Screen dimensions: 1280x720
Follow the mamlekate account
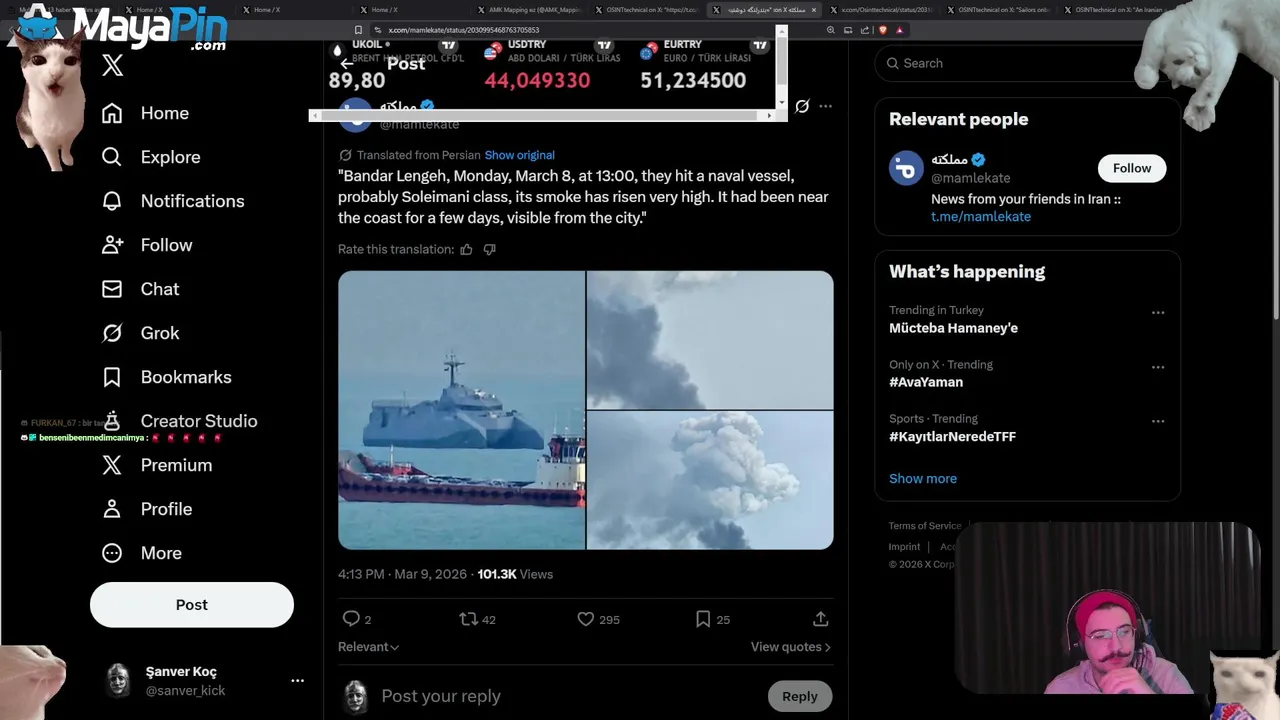pos(1132,168)
